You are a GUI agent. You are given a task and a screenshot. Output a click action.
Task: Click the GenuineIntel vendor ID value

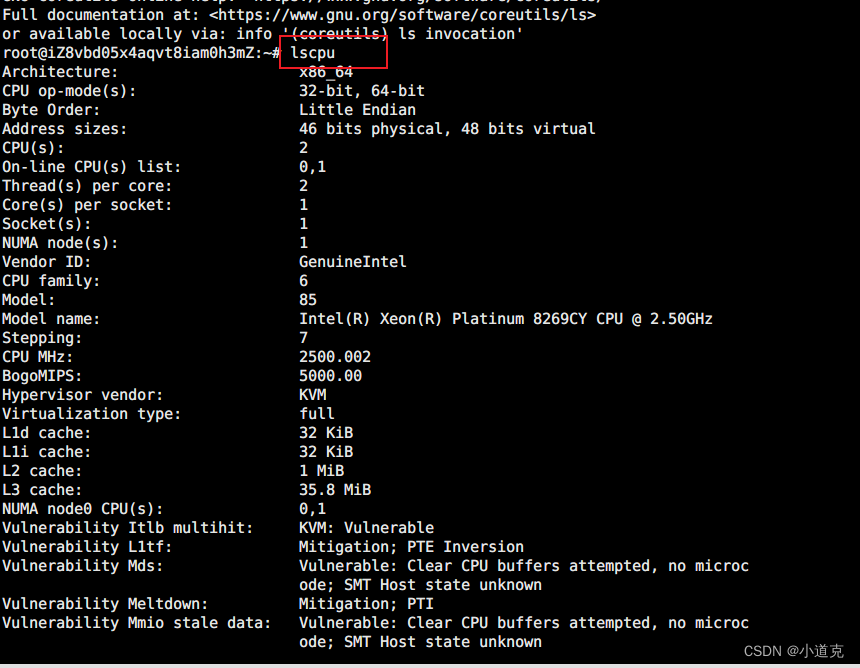coord(353,262)
